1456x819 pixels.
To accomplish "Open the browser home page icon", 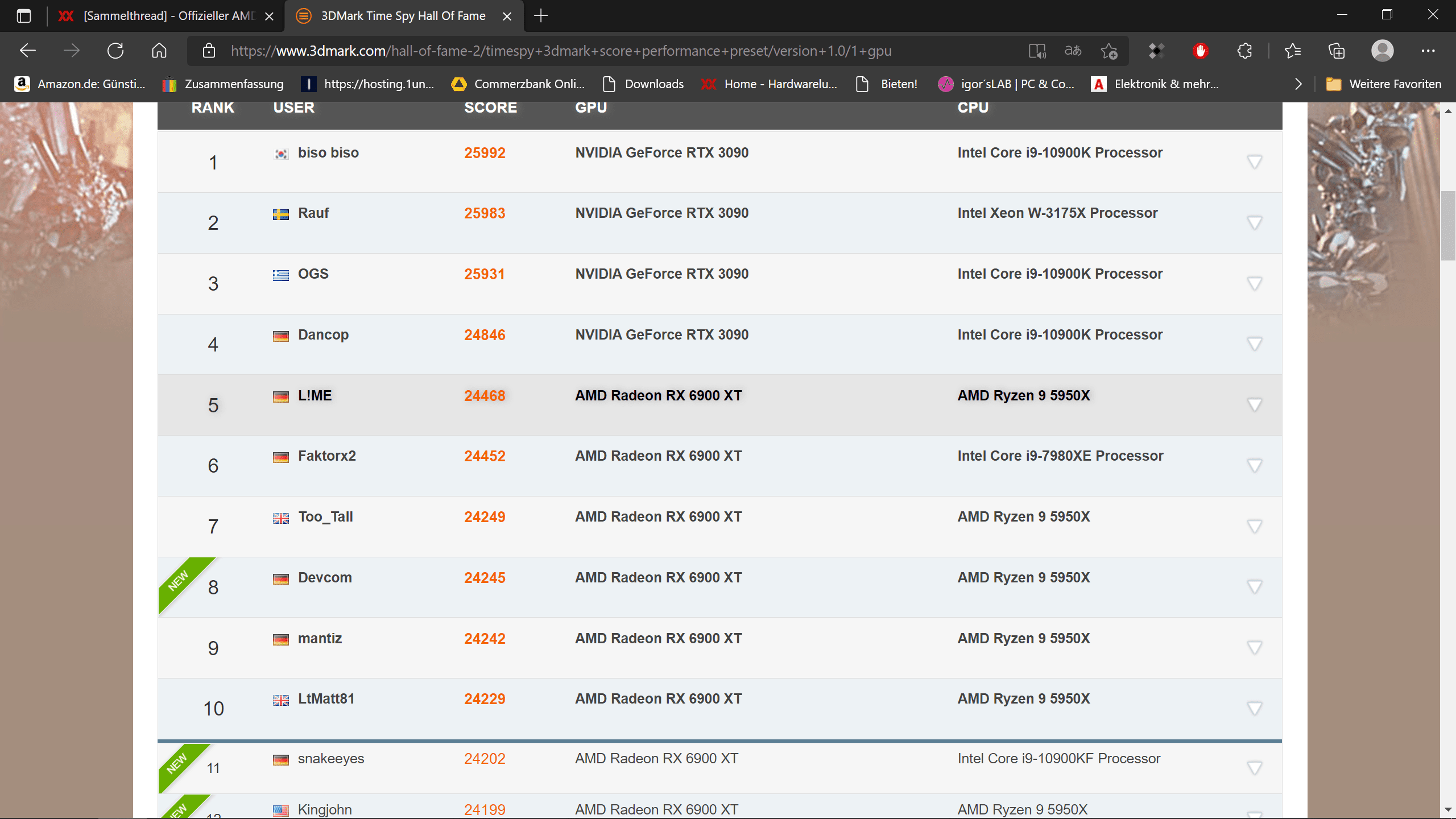I will (159, 51).
